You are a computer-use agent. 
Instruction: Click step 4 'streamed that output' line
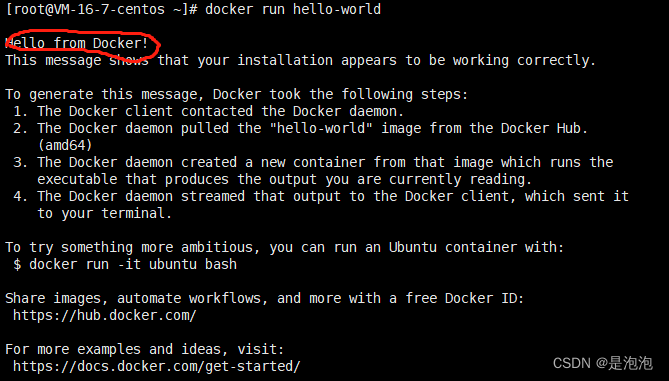click(321, 197)
